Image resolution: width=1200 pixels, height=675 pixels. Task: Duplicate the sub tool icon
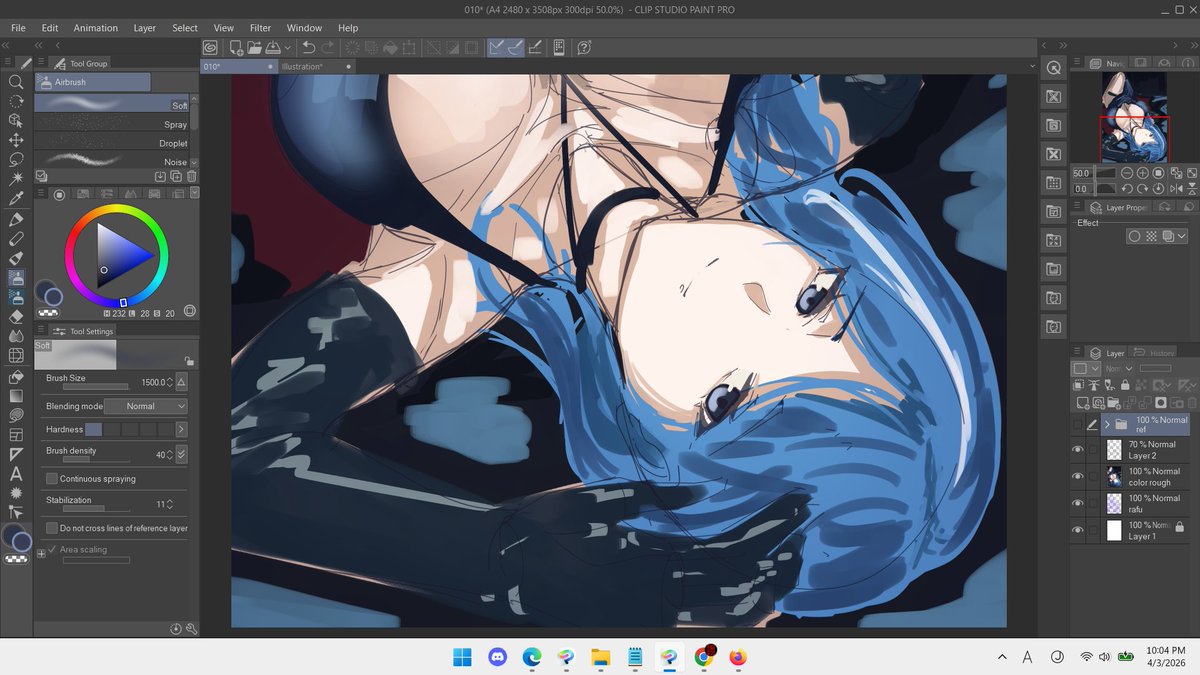tap(175, 176)
